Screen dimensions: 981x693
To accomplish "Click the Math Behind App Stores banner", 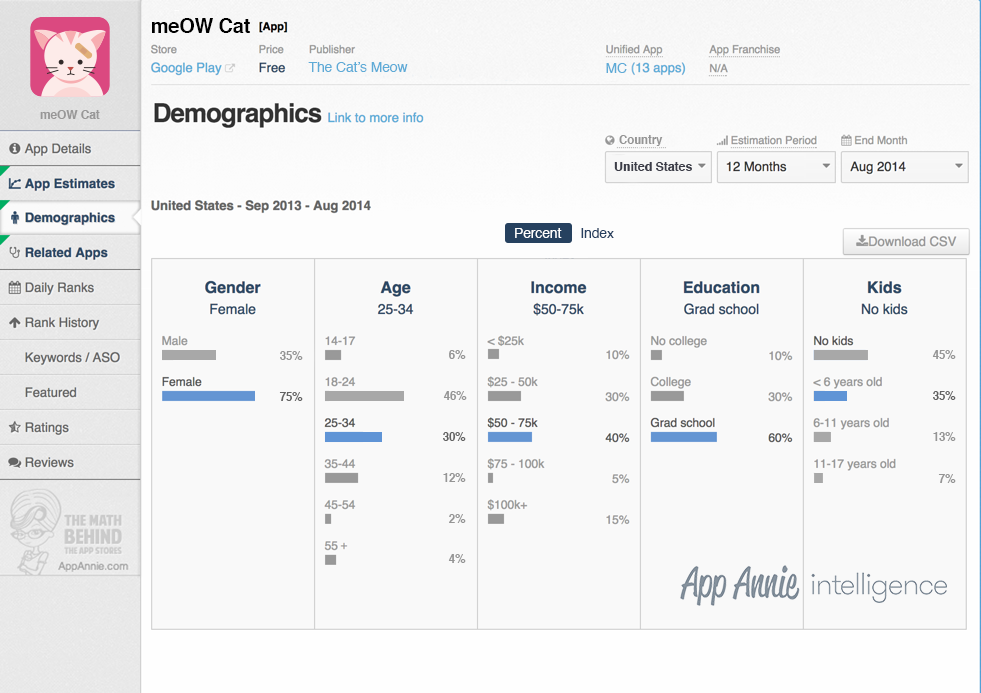I will coord(69,532).
